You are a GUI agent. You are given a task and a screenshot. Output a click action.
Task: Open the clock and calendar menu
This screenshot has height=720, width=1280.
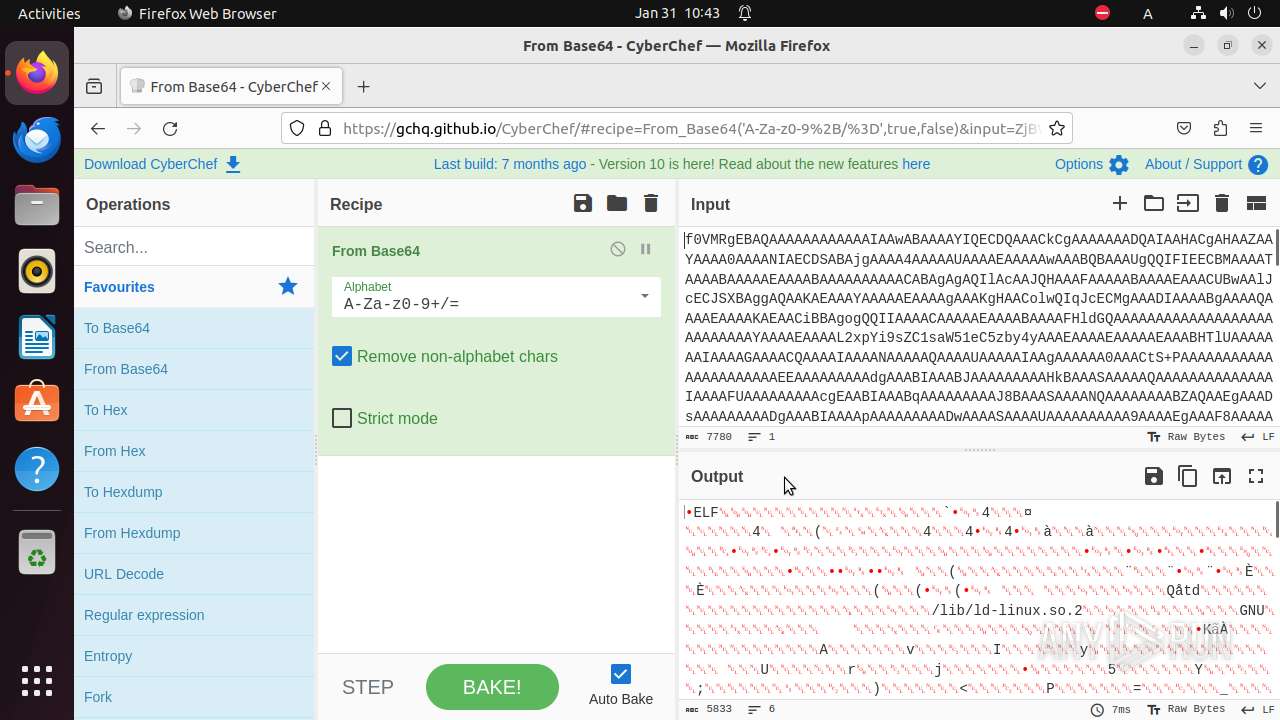(x=677, y=13)
